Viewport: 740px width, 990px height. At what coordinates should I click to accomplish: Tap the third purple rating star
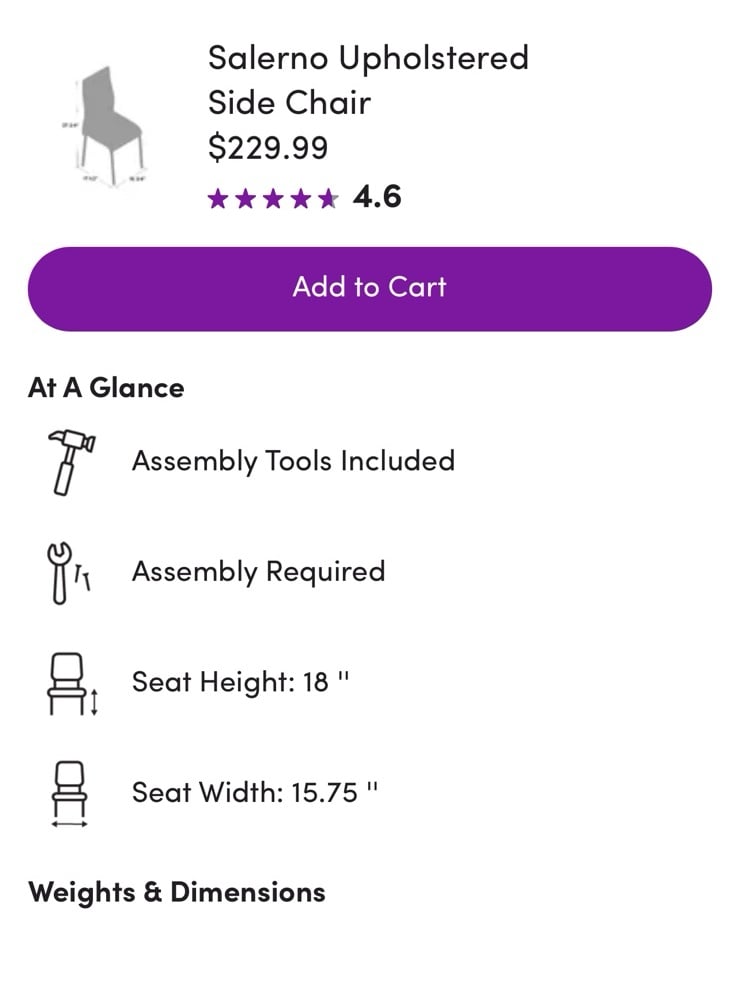[273, 199]
